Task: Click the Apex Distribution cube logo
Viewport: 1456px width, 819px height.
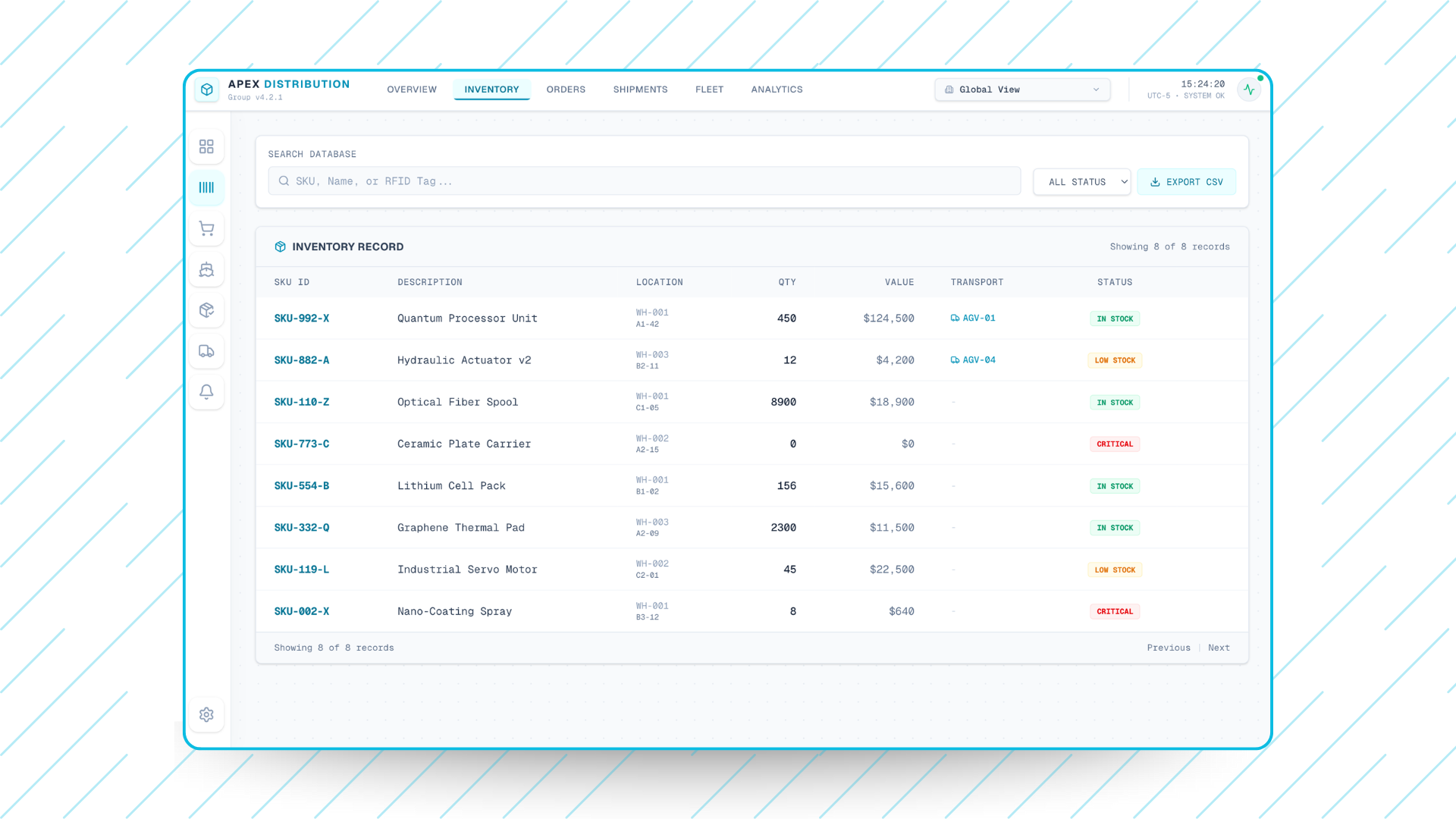Action: coord(207,89)
